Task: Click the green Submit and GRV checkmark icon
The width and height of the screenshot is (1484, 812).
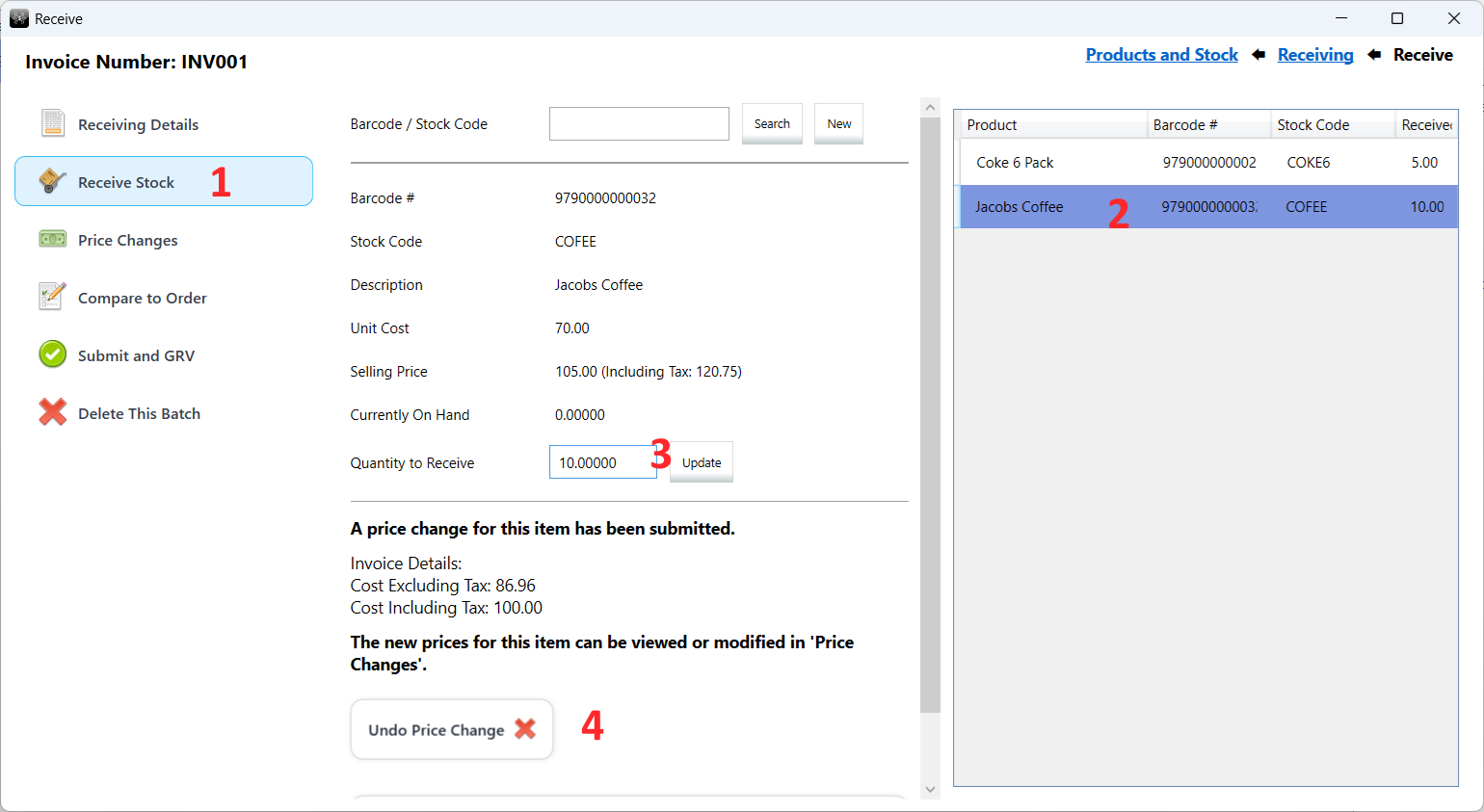Action: (x=52, y=354)
